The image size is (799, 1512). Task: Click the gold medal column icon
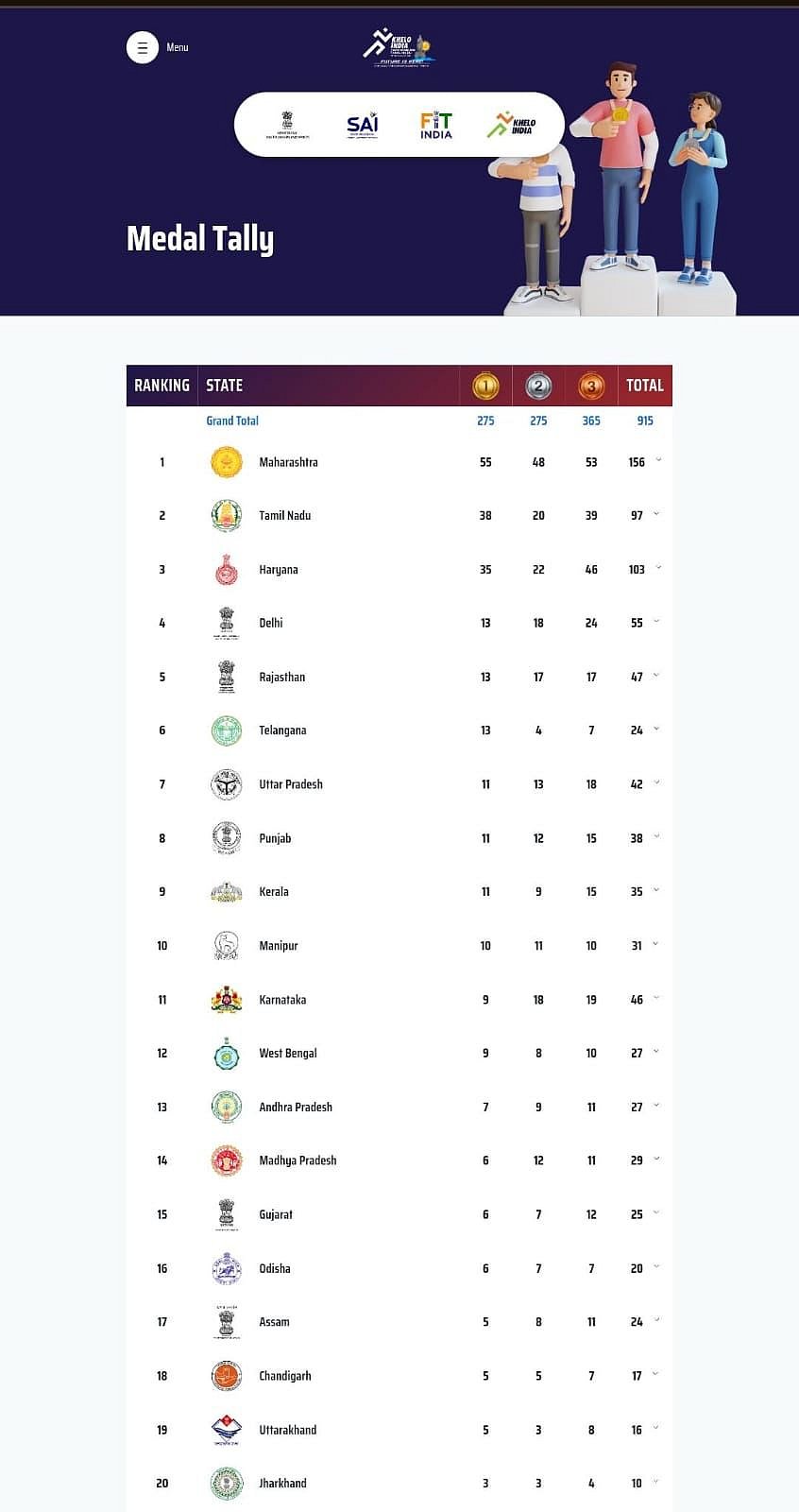[x=485, y=386]
